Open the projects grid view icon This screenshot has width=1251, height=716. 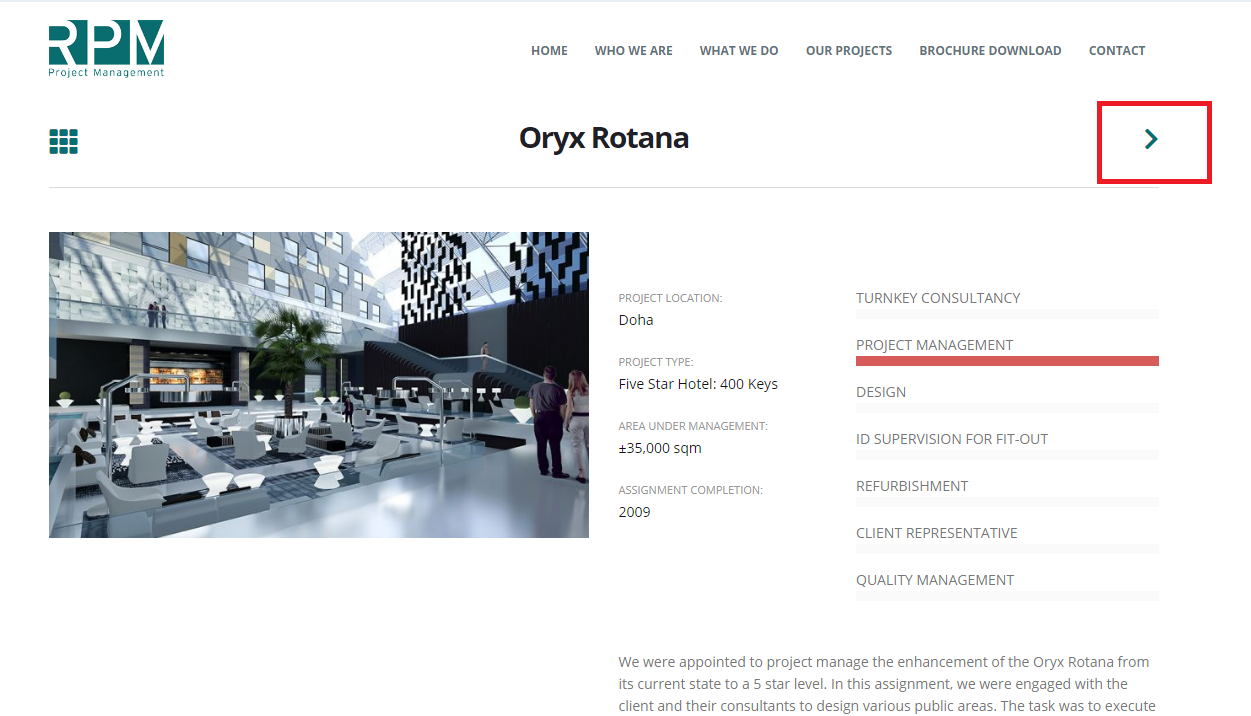coord(63,142)
